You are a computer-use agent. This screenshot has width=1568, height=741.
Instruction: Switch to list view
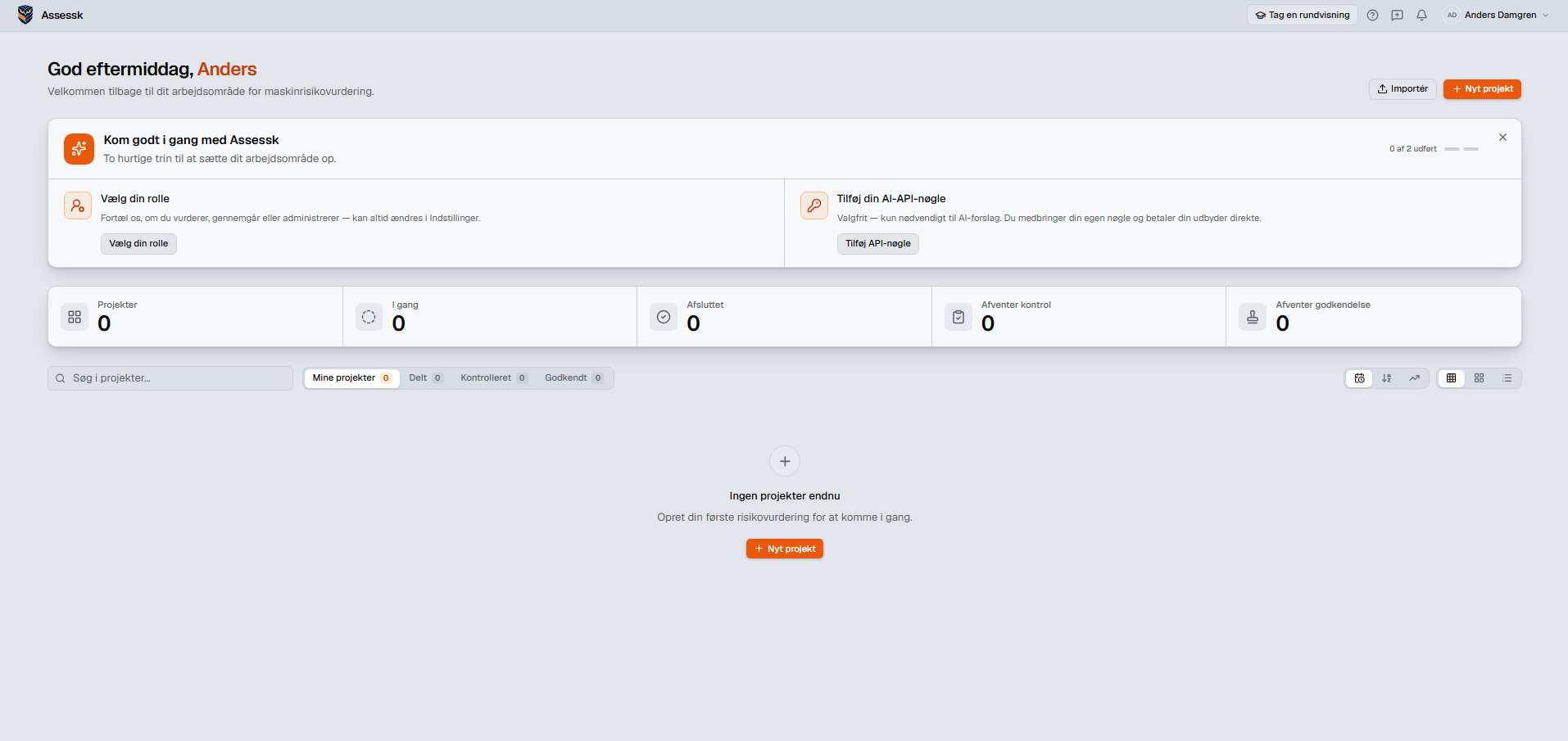1507,378
